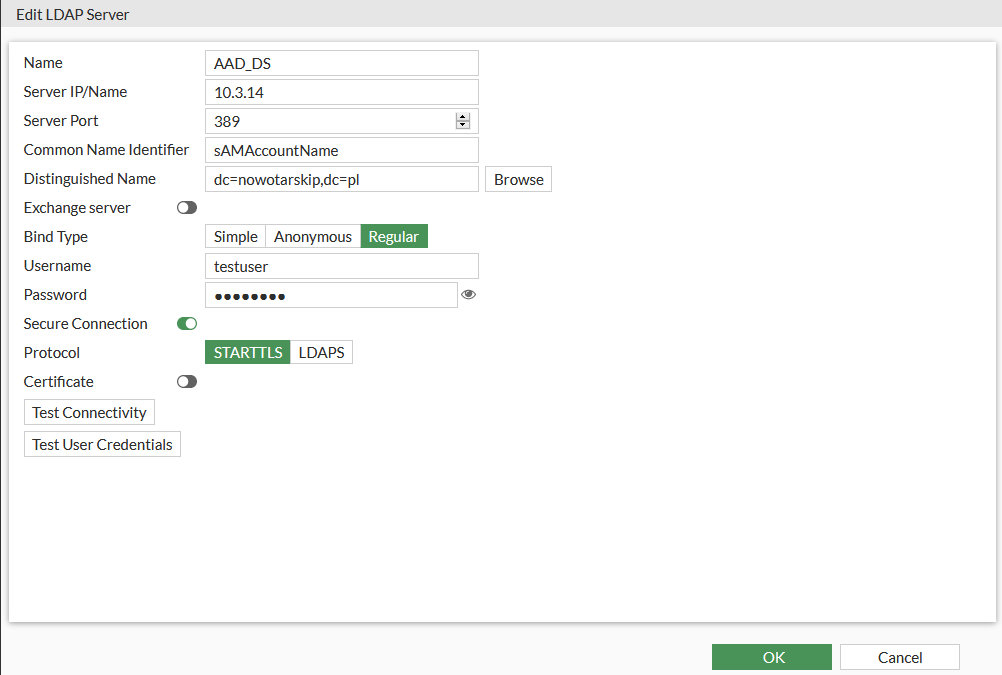Disable the Secure Connection toggle
The image size is (1002, 675).
pos(187,324)
